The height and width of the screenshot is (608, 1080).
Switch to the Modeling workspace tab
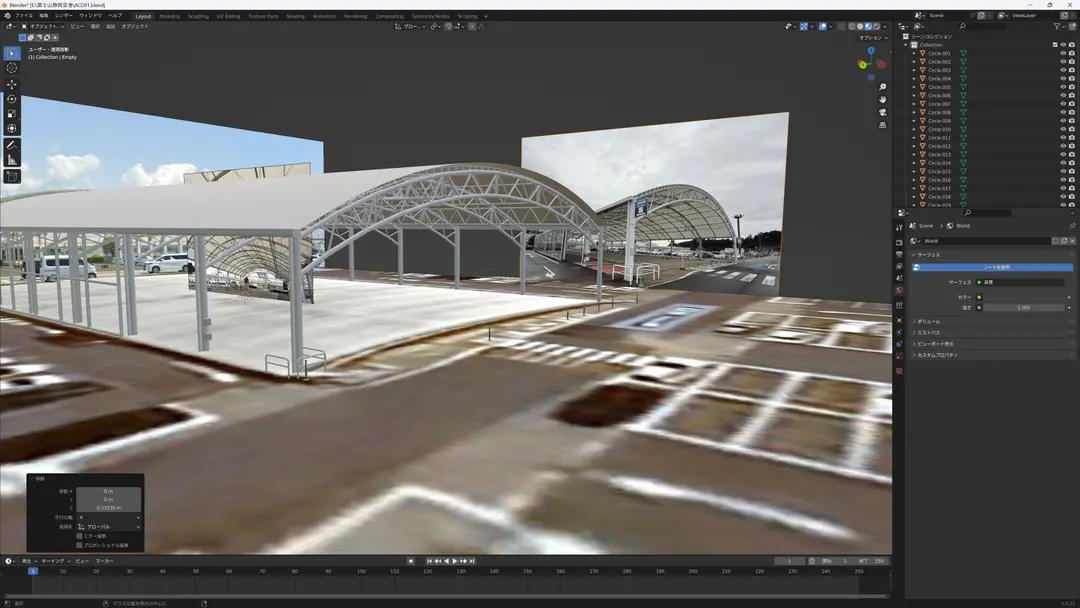(169, 16)
